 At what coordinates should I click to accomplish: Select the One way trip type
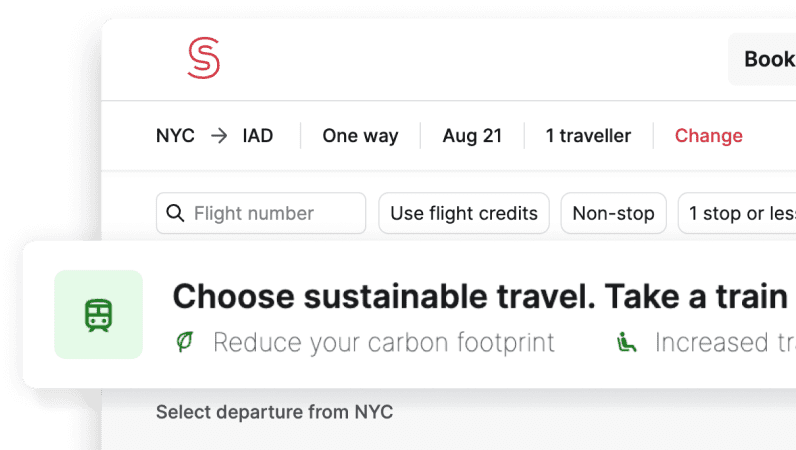click(x=360, y=136)
